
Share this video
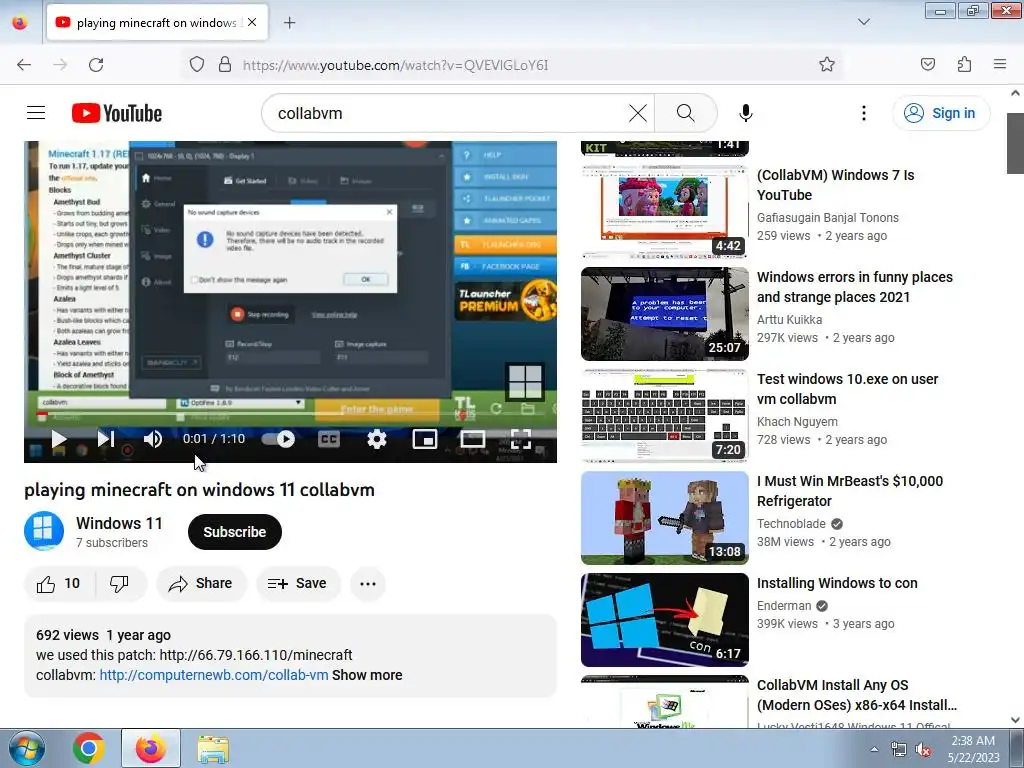click(x=201, y=583)
